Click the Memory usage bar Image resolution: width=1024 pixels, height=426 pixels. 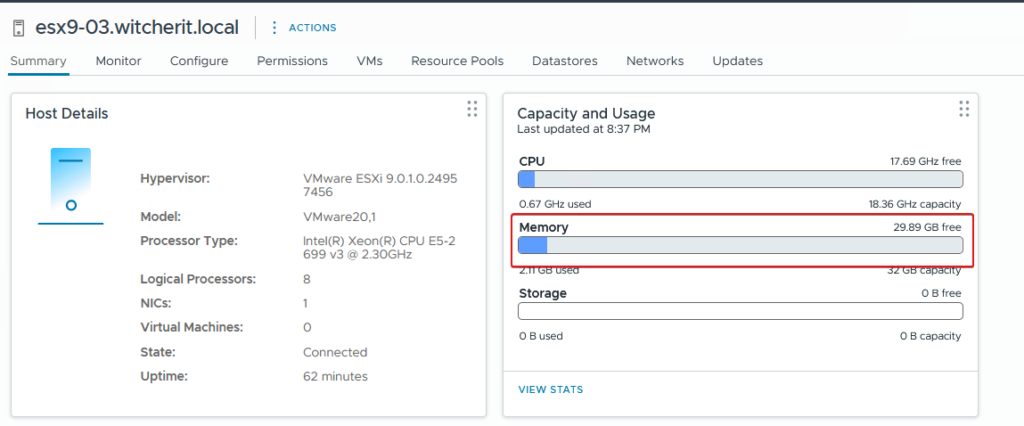click(x=740, y=245)
